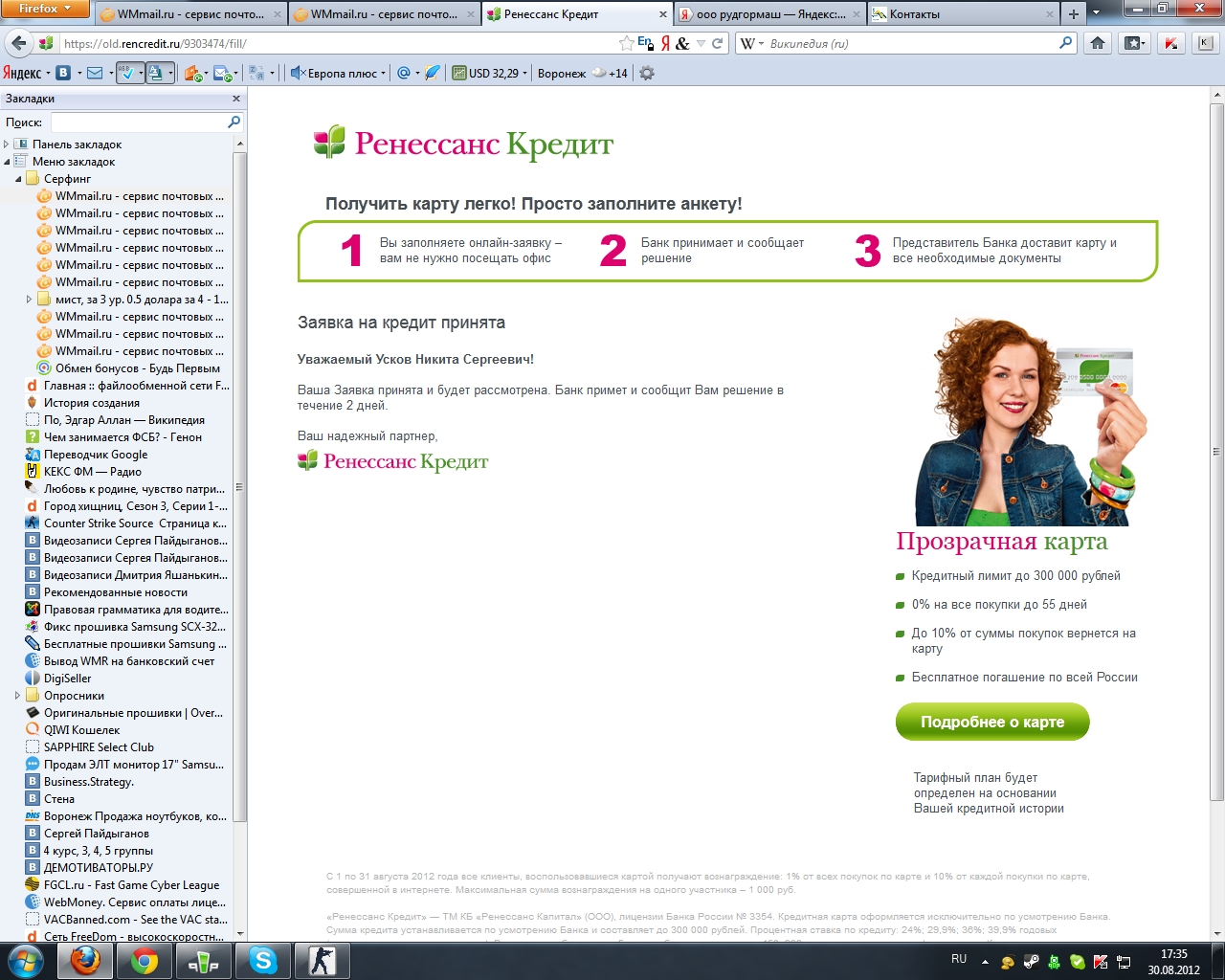Click the red Yandex 'Я' icon in address bar
The image size is (1225, 980).
(x=665, y=43)
